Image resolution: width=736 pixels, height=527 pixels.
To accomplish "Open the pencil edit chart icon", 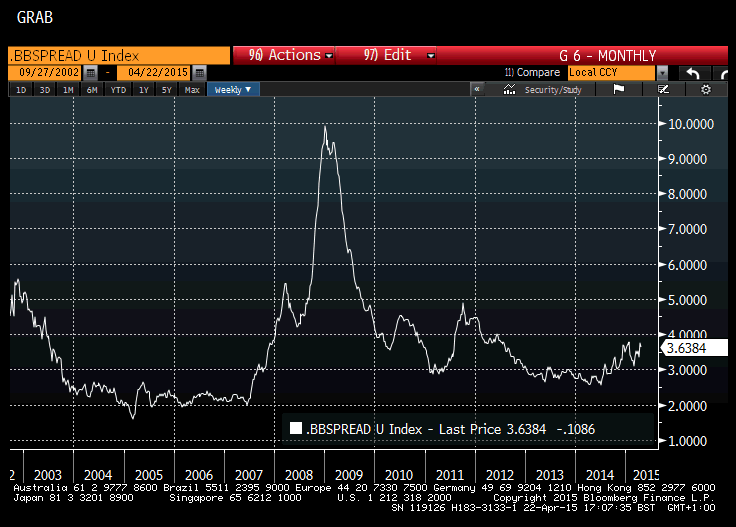I will [663, 89].
